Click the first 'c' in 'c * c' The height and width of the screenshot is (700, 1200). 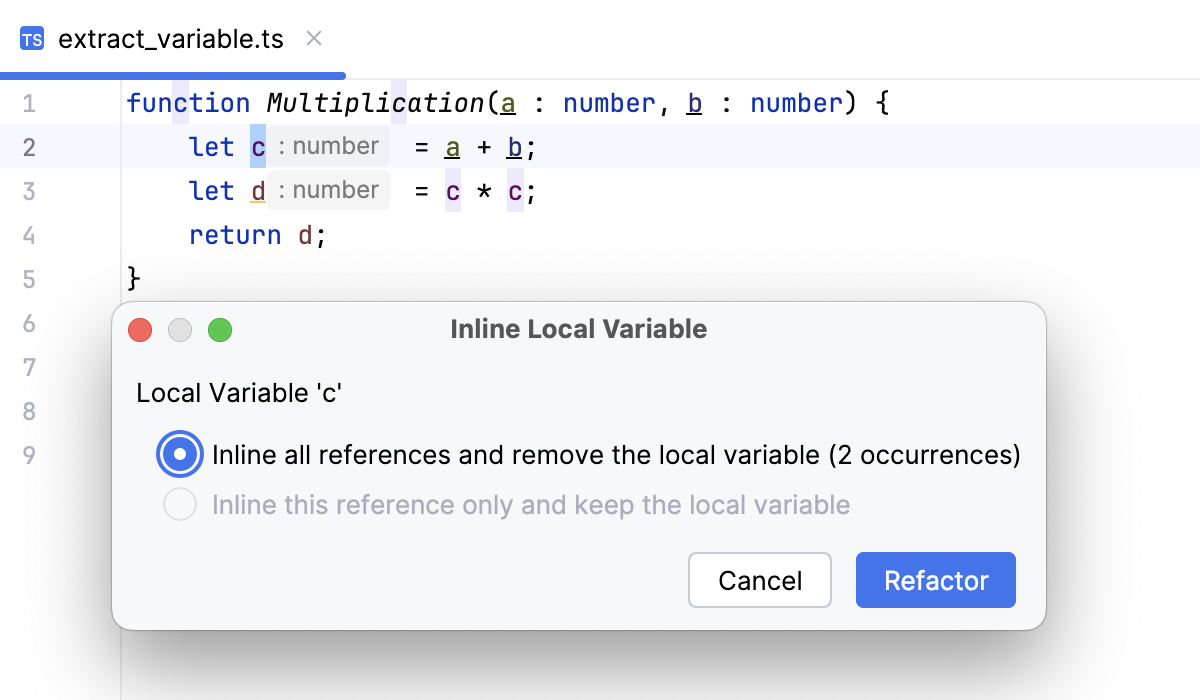tap(453, 191)
